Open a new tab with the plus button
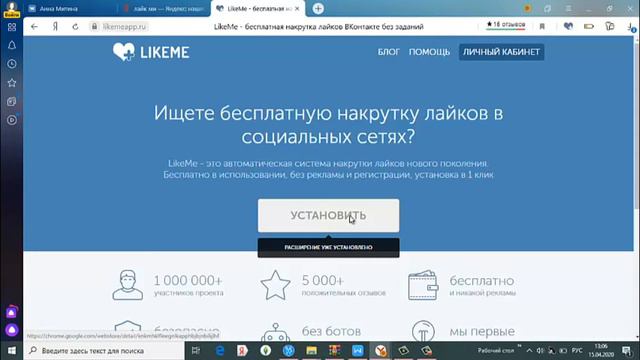640x360 pixels. pos(318,9)
